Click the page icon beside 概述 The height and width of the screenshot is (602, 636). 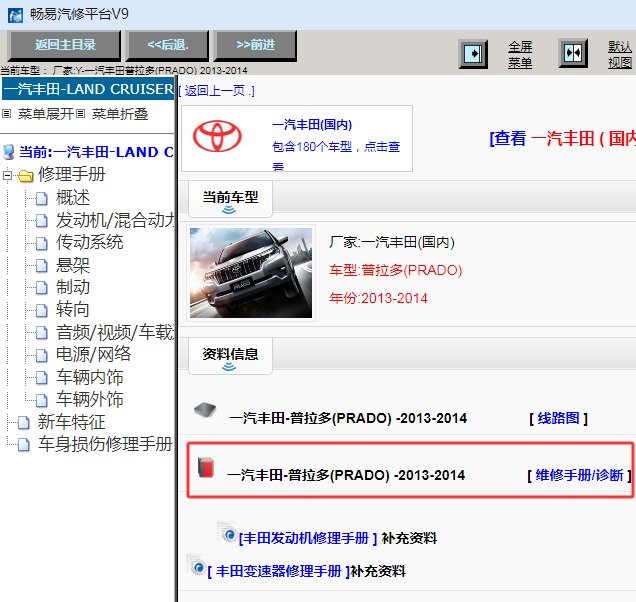point(41,198)
